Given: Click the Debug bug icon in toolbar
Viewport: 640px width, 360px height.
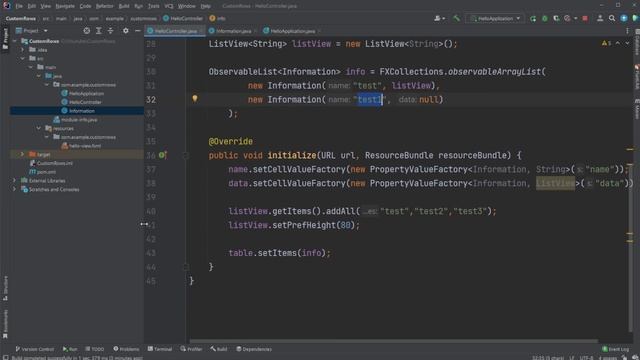Looking at the screenshot, I should (x=544, y=18).
